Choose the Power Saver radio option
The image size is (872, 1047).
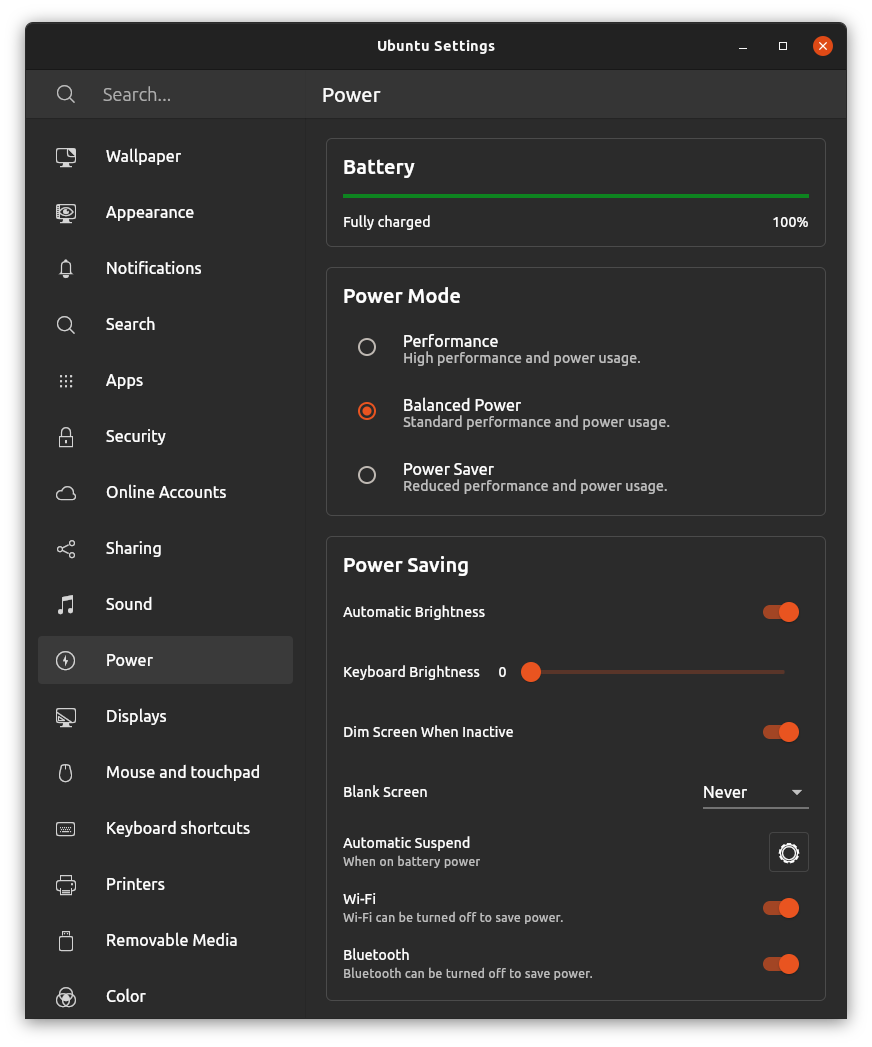pyautogui.click(x=367, y=475)
